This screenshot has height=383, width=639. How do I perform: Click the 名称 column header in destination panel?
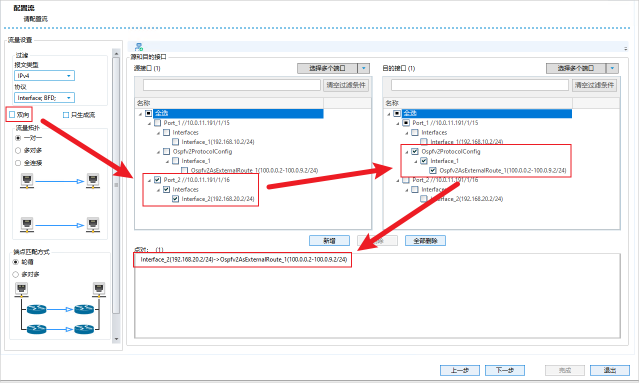(478, 103)
